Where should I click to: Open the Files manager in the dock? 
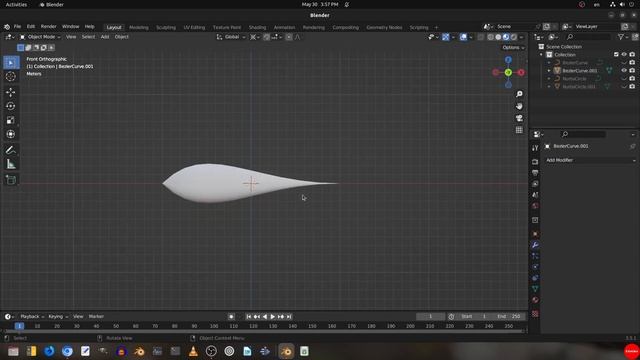(x=13, y=351)
